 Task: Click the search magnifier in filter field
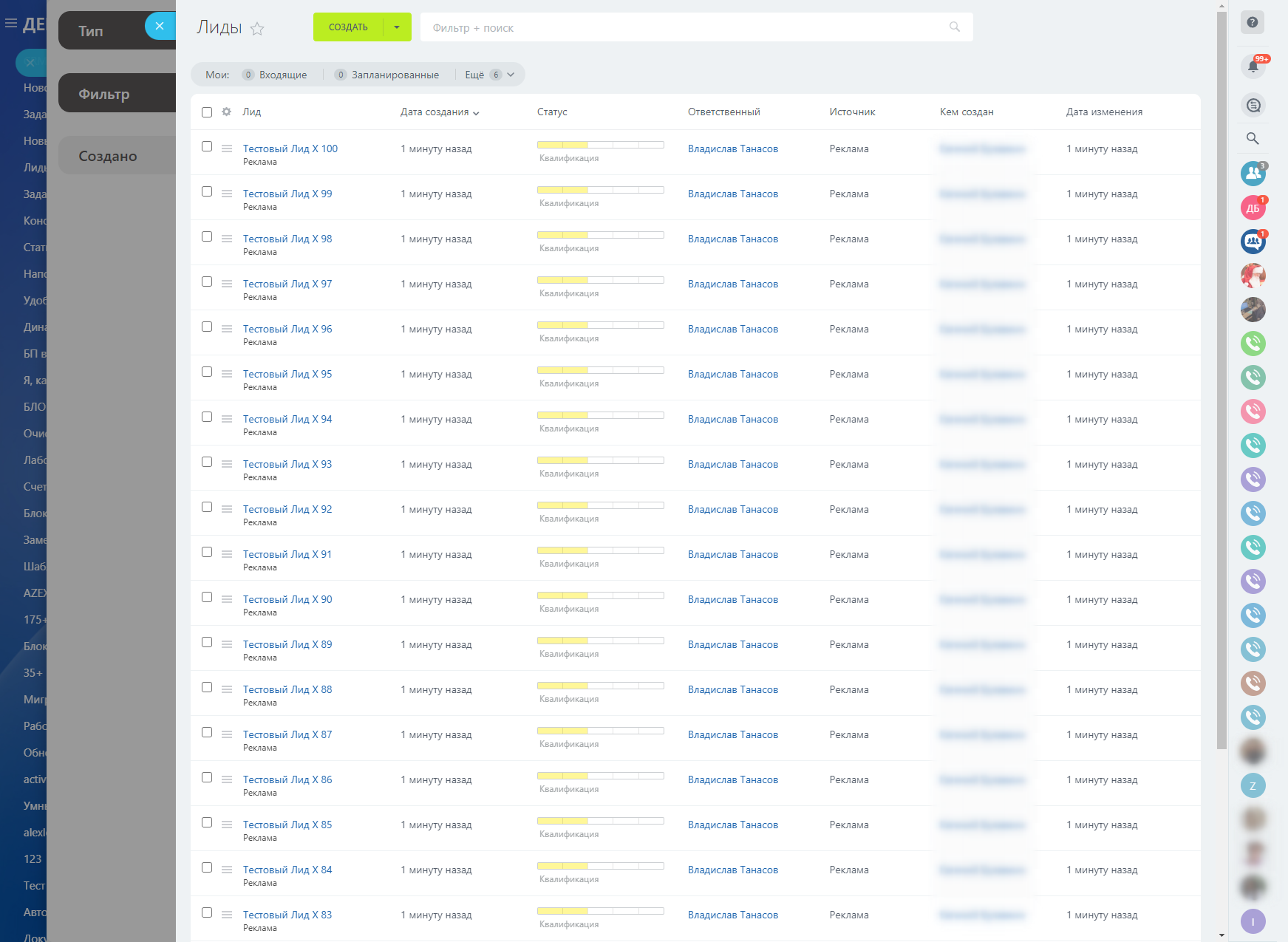[x=955, y=27]
